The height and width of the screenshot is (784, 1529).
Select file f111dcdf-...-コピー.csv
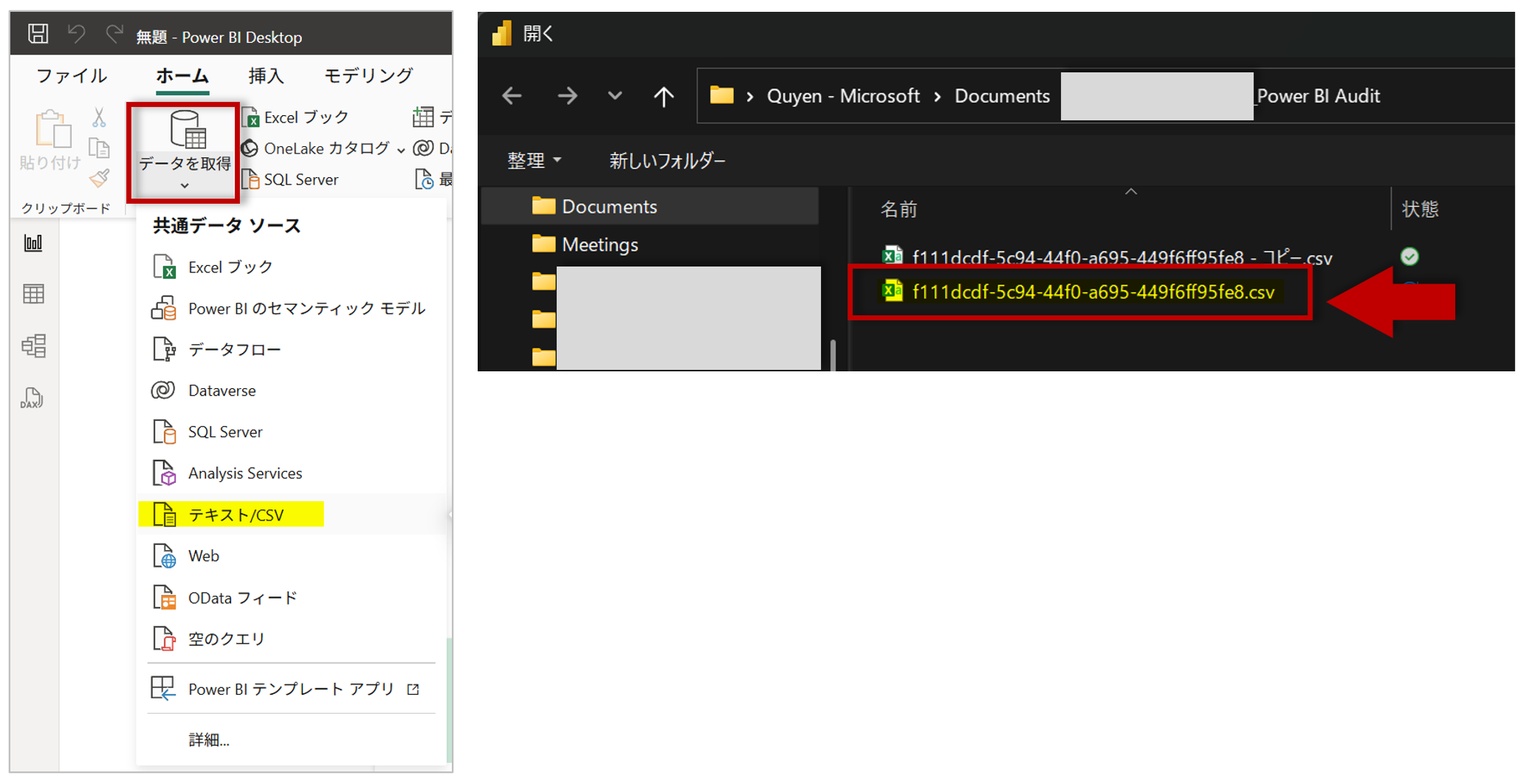tap(1107, 257)
